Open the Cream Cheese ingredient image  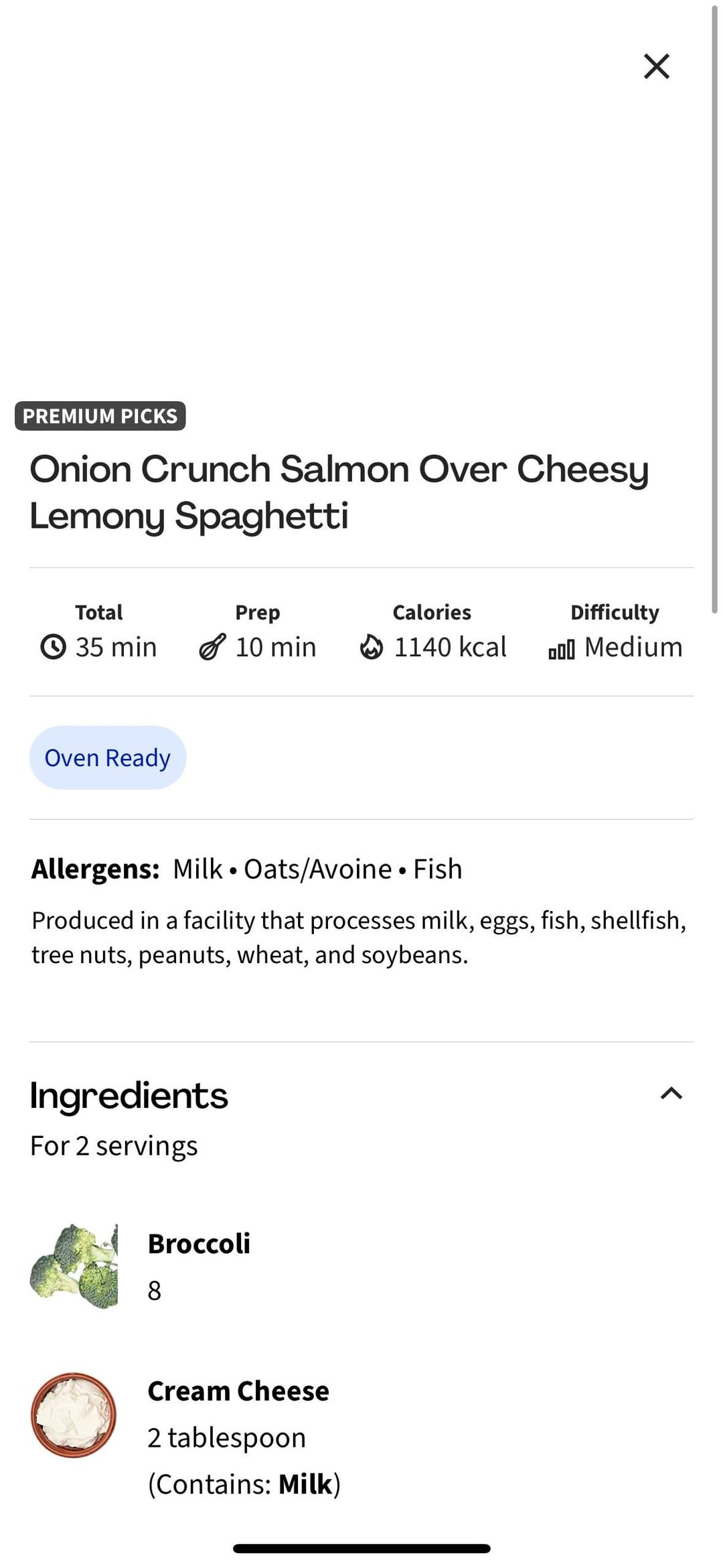coord(74,1415)
